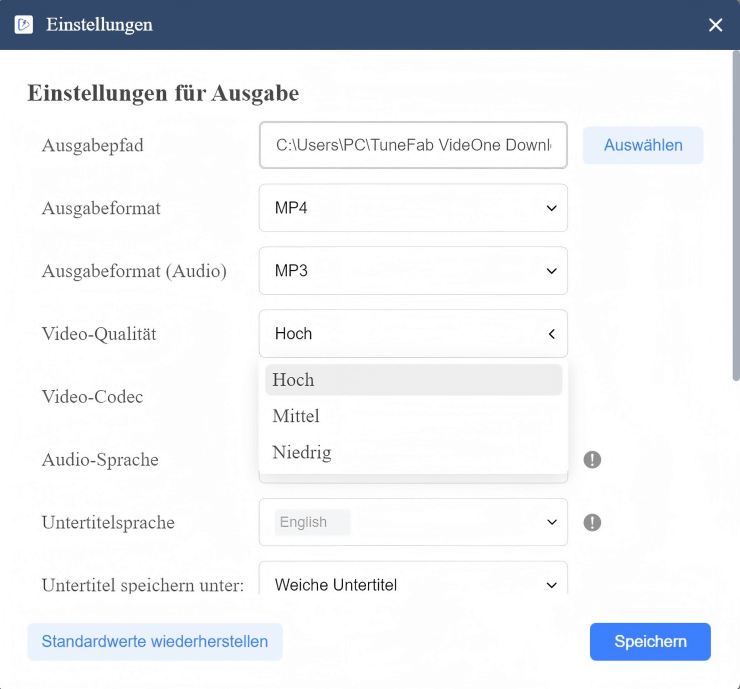Viewport: 740px width, 689px height.
Task: Select Niedrig quality option
Action: point(413,452)
